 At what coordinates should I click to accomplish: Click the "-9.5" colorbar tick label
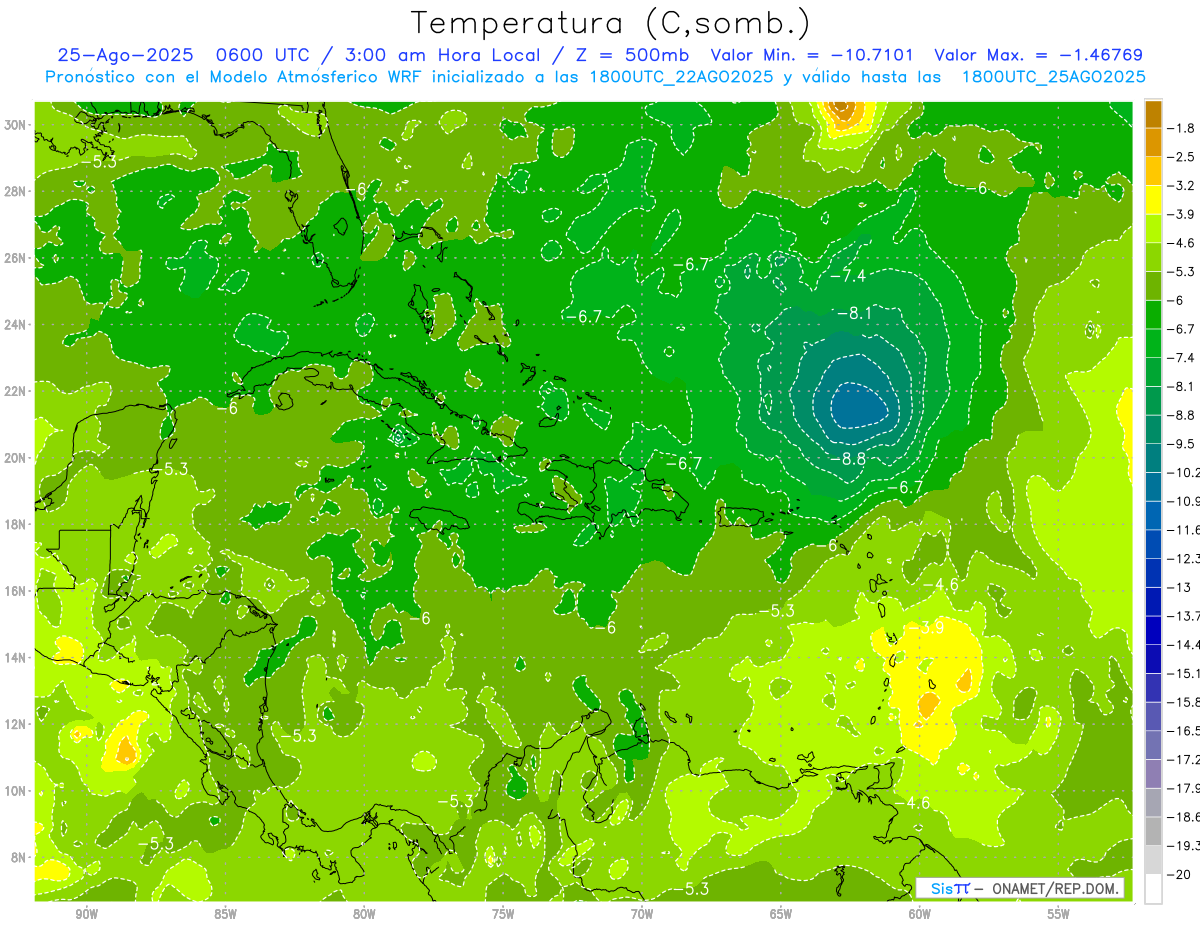(1182, 443)
